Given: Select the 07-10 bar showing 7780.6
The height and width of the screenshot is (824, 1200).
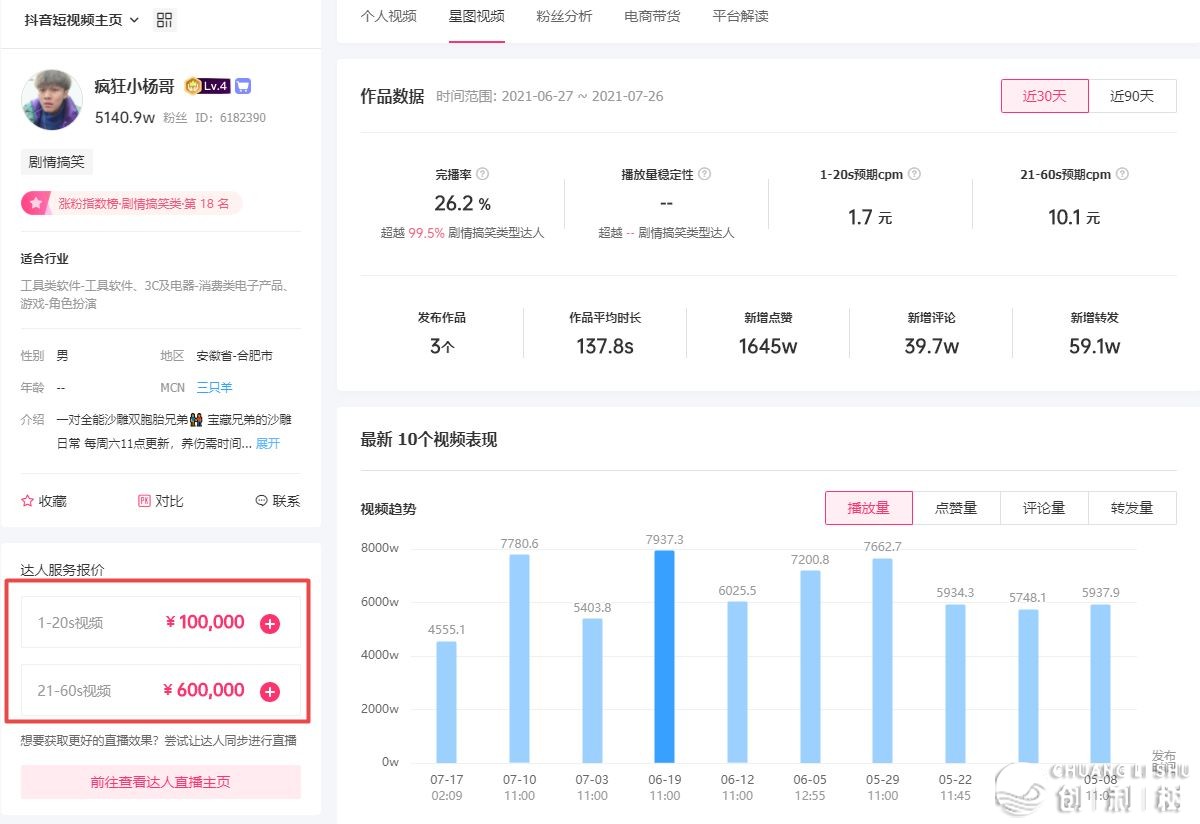Looking at the screenshot, I should [519, 659].
